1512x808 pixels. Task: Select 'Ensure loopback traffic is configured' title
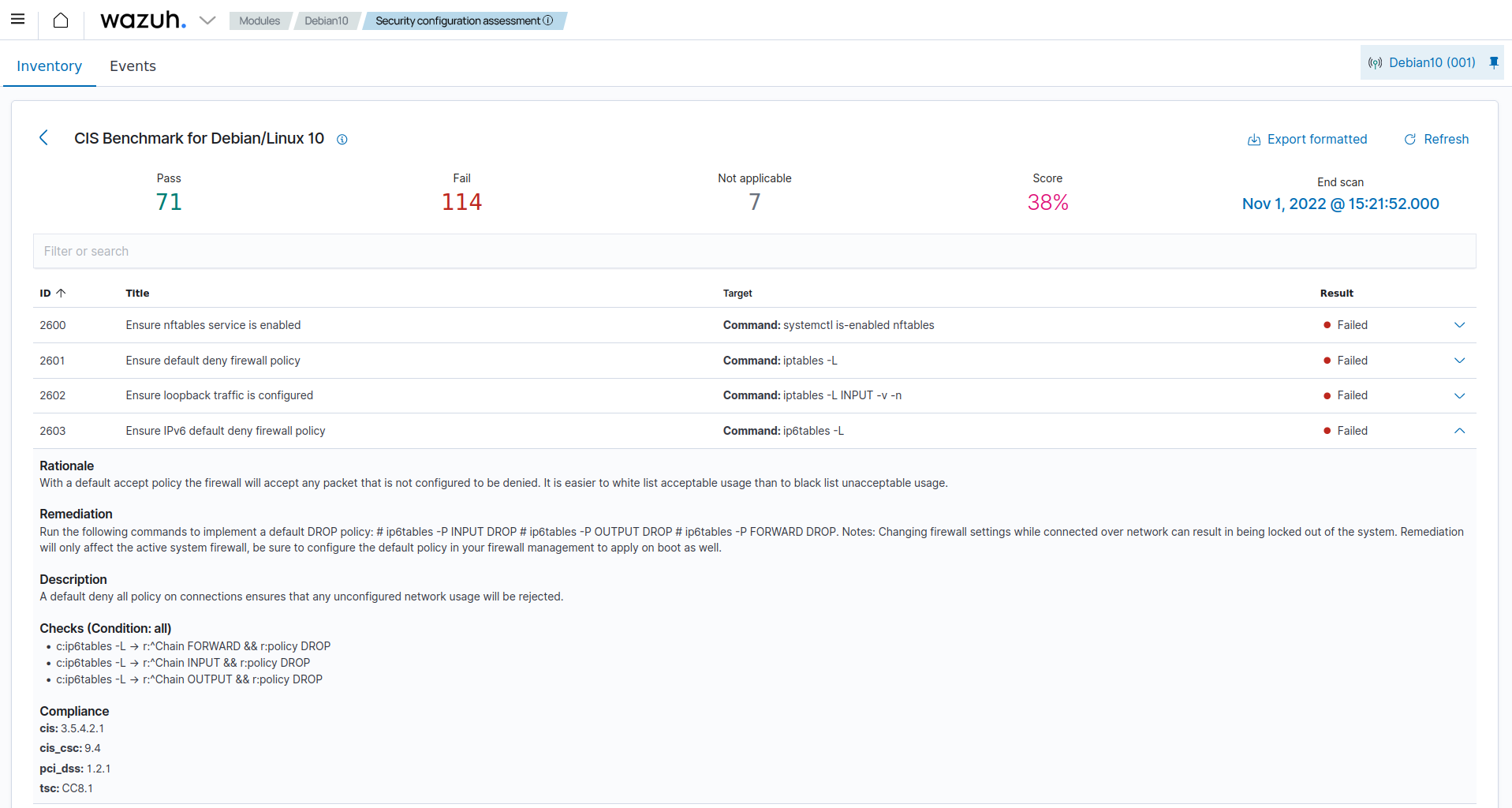coord(219,395)
